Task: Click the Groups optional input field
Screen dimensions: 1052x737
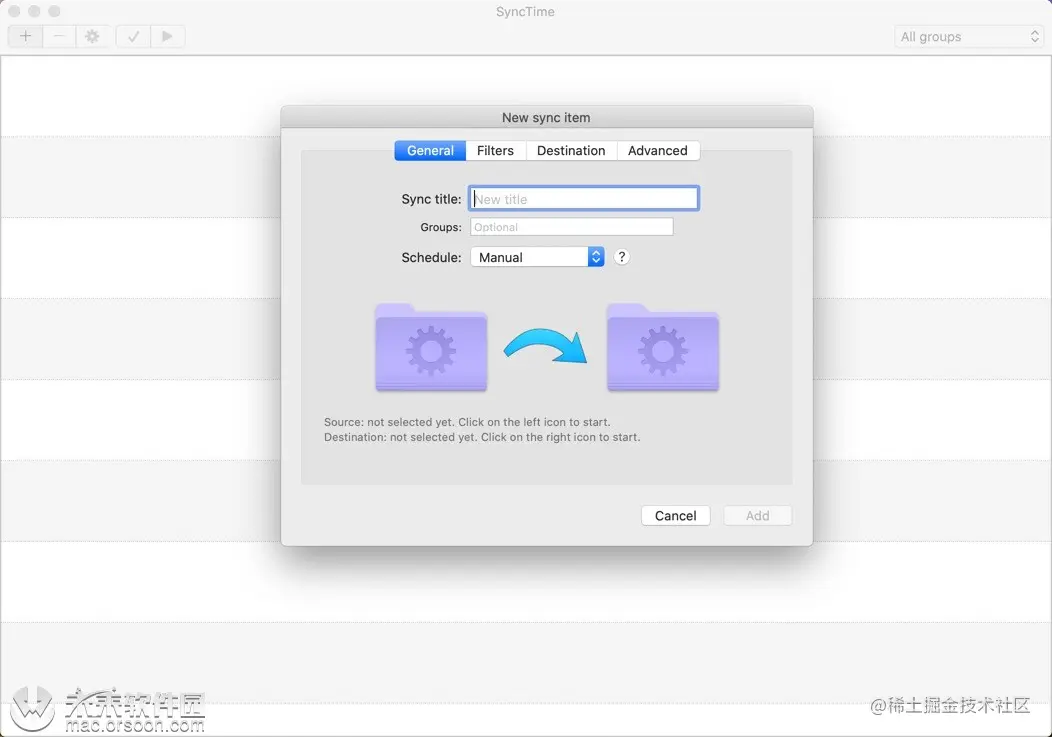Action: tap(572, 227)
